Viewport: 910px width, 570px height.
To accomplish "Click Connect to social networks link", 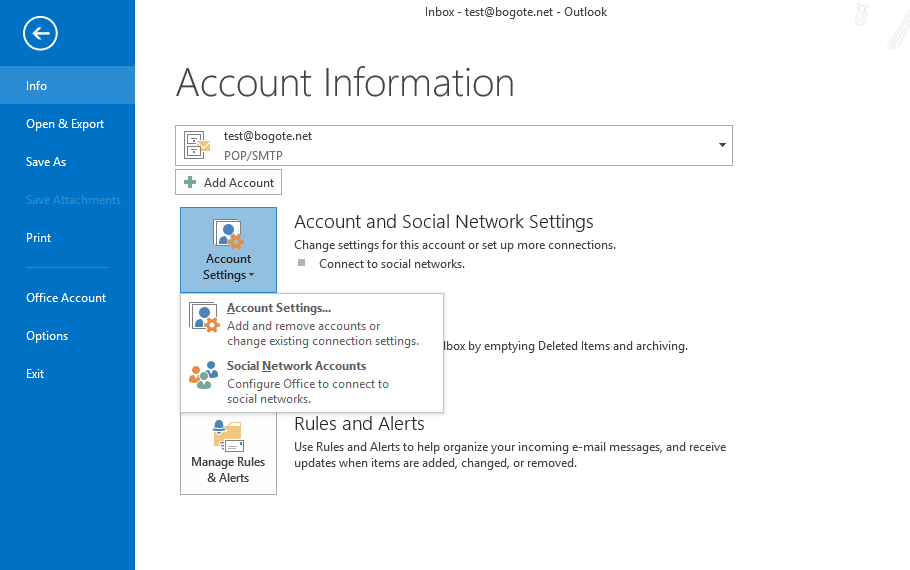I will point(391,264).
